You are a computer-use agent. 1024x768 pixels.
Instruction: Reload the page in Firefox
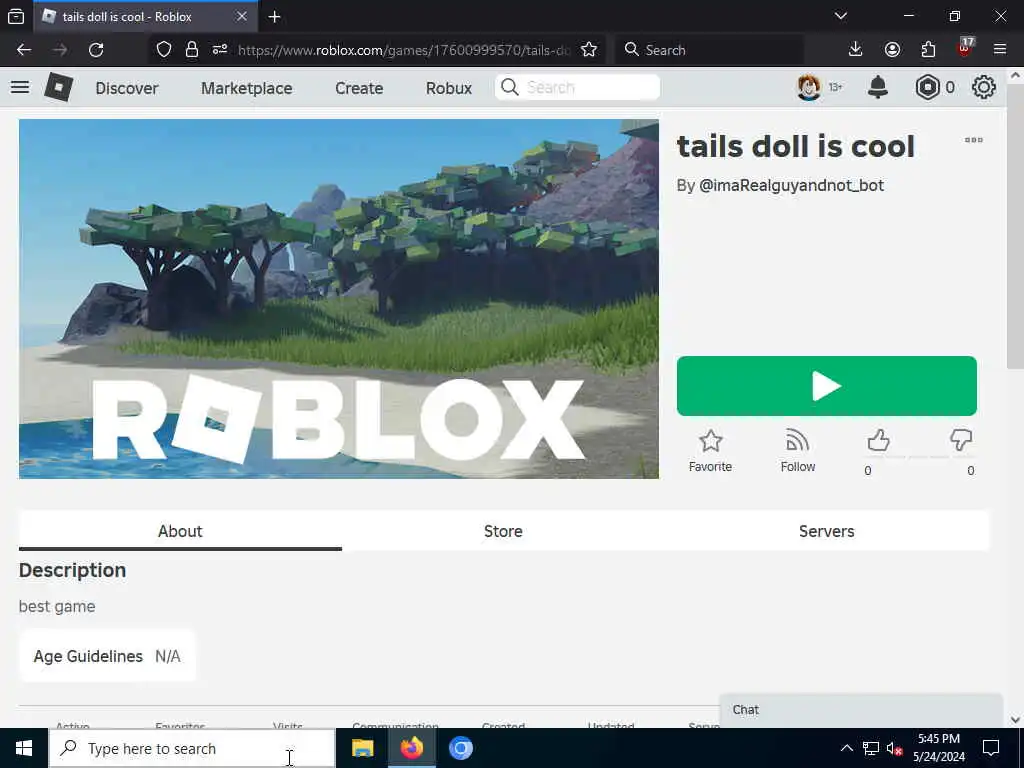(x=96, y=50)
